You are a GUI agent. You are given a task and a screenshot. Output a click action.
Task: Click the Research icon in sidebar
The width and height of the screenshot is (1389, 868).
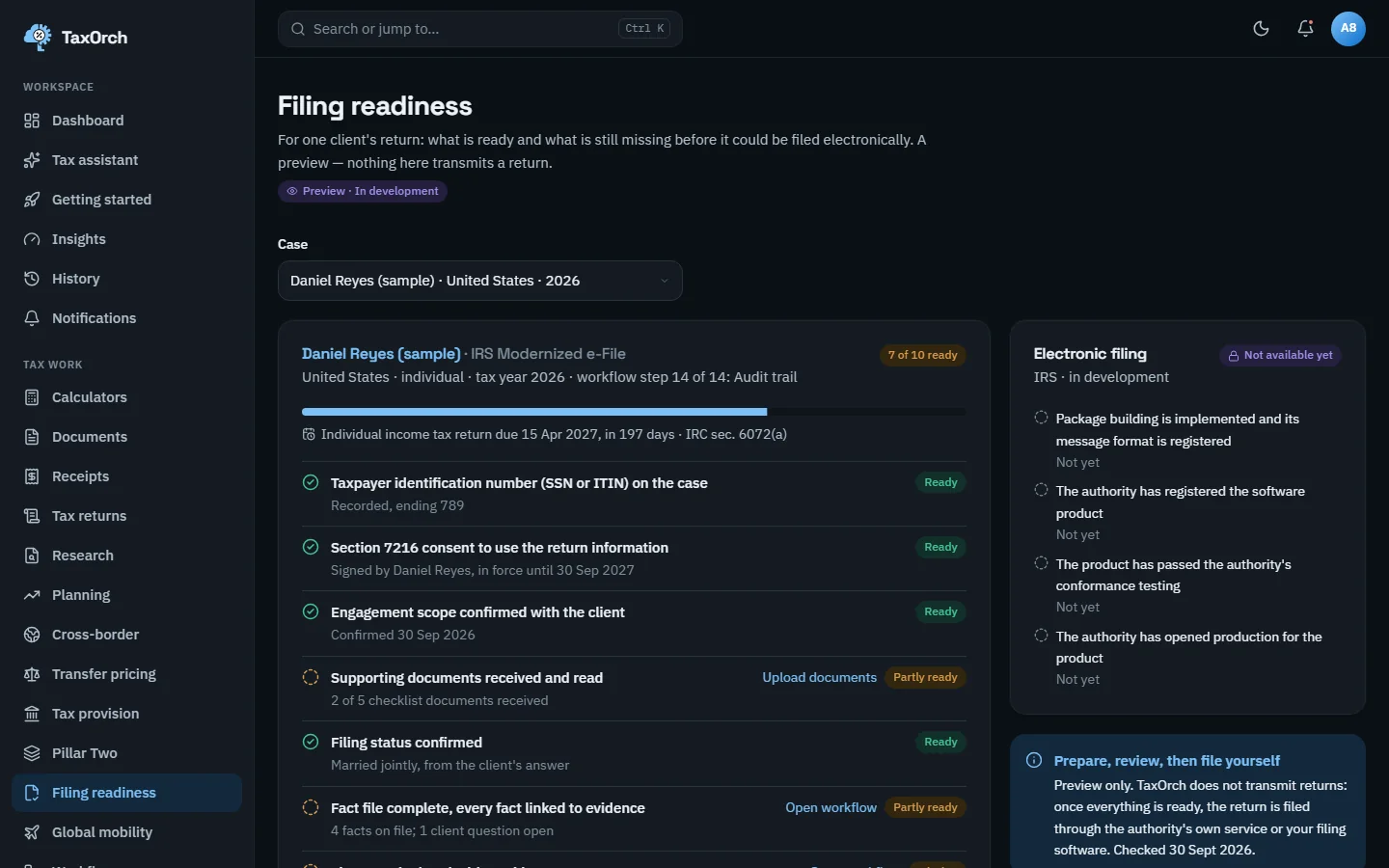32,556
